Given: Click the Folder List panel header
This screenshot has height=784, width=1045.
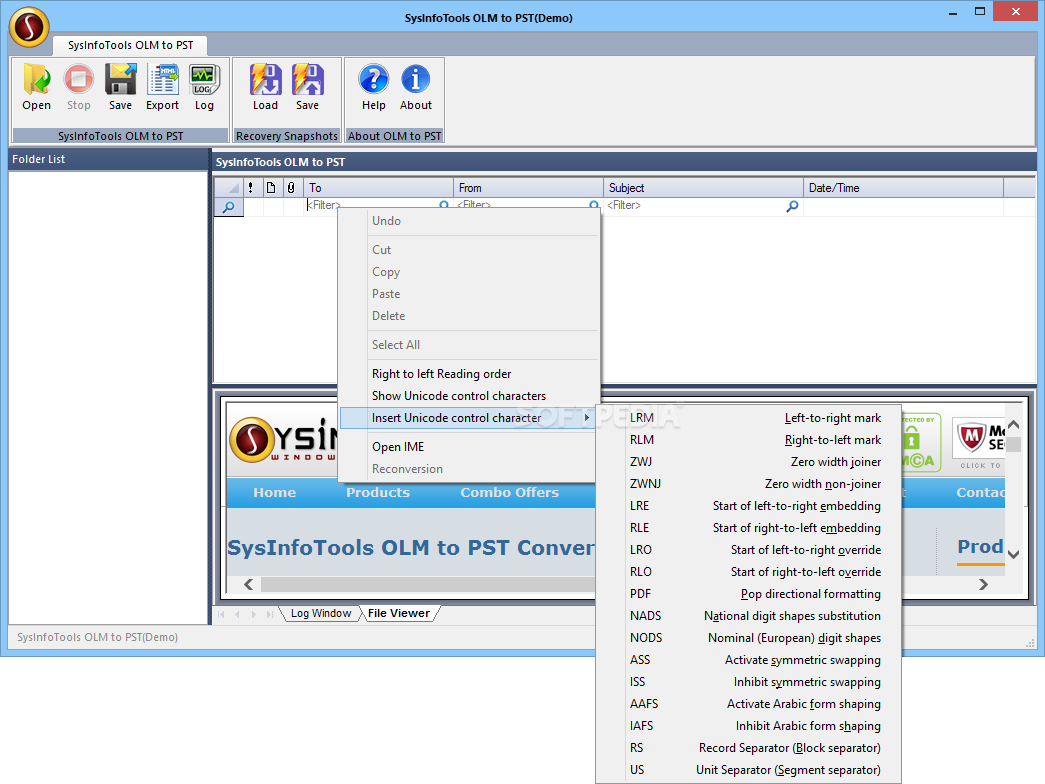Looking at the screenshot, I should pyautogui.click(x=108, y=159).
